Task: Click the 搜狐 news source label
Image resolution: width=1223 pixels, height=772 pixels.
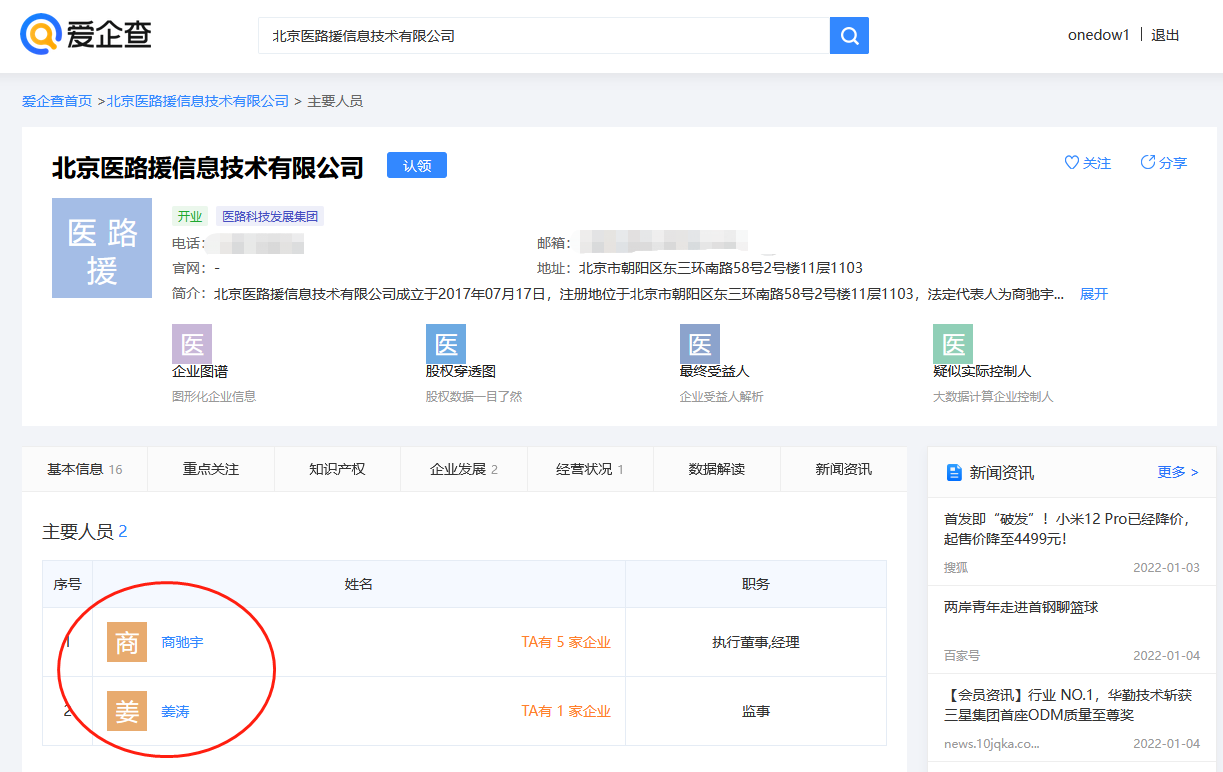Action: 956,567
